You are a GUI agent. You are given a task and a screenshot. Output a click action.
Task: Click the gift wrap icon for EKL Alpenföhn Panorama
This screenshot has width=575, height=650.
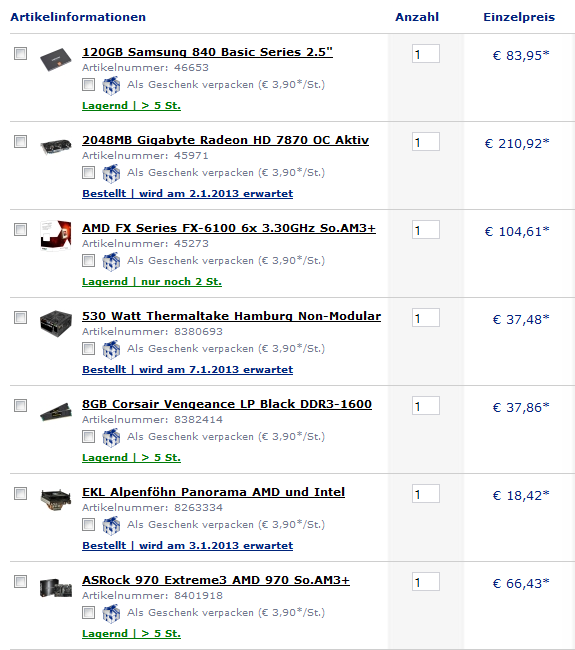(x=111, y=525)
